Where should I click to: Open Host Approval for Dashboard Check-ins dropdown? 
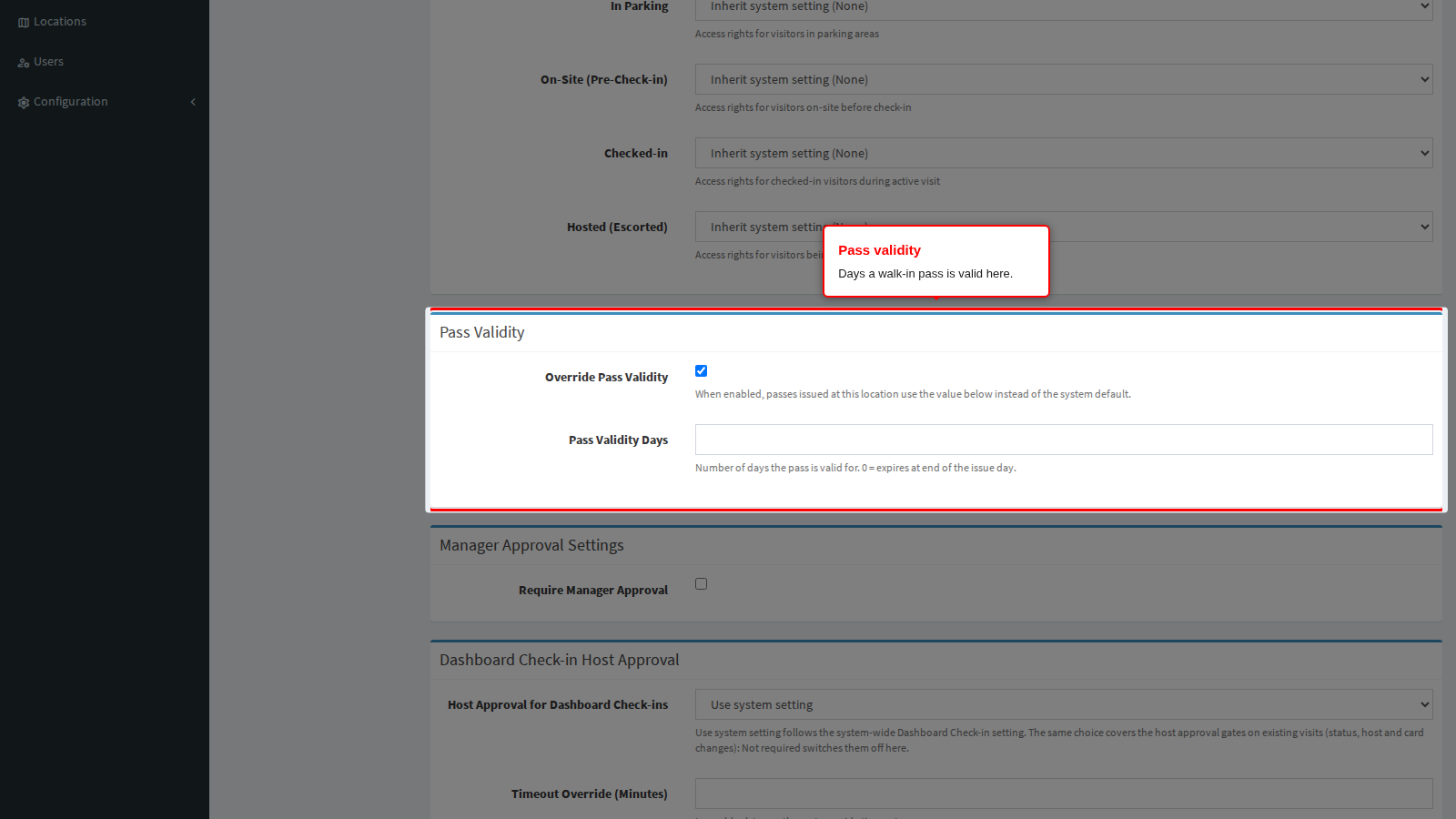(1064, 704)
